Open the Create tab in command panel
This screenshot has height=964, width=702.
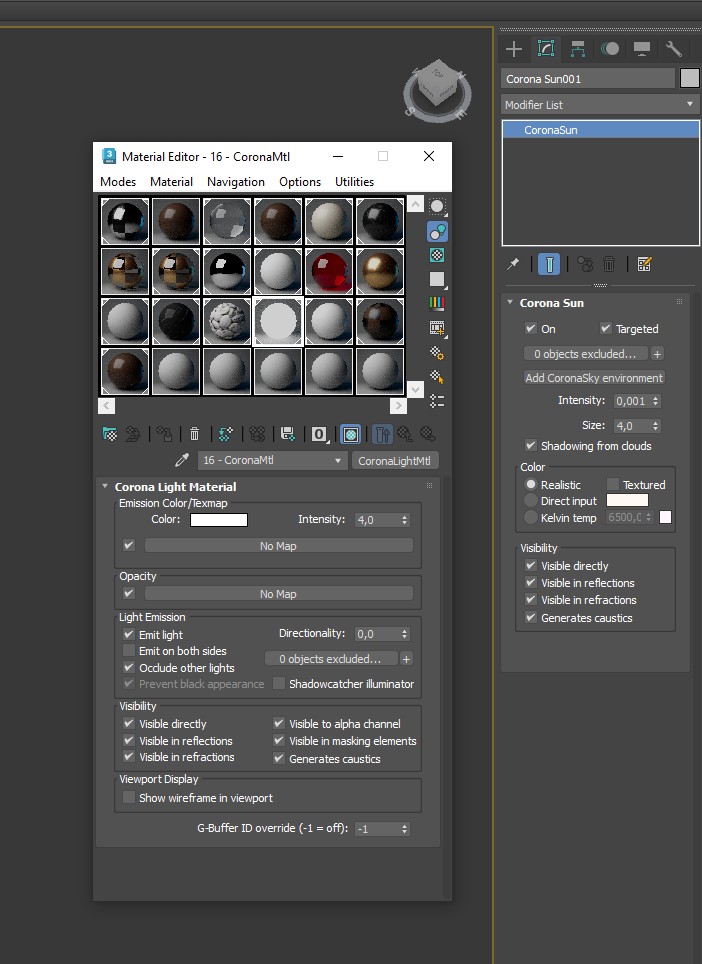pos(513,49)
